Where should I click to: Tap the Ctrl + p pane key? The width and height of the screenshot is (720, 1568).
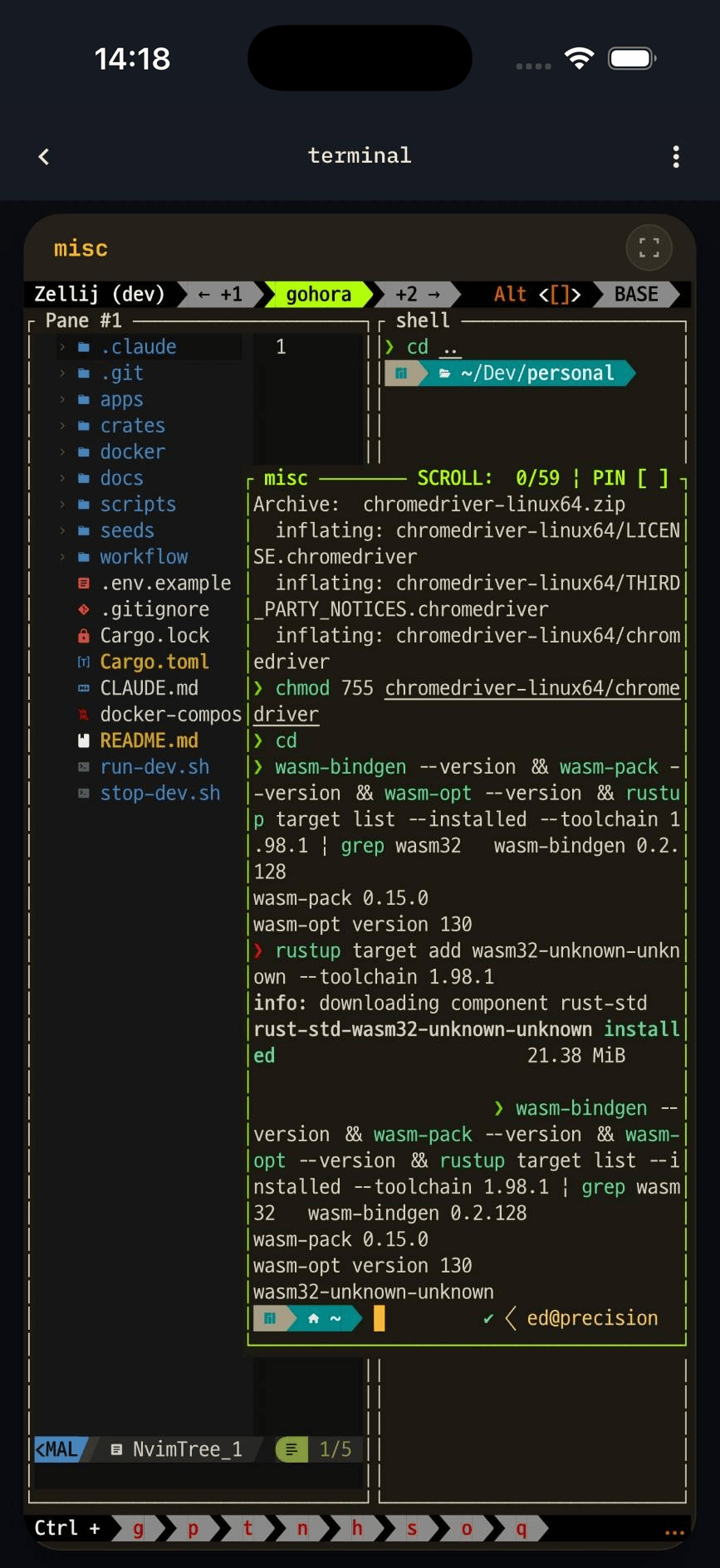pyautogui.click(x=193, y=1528)
